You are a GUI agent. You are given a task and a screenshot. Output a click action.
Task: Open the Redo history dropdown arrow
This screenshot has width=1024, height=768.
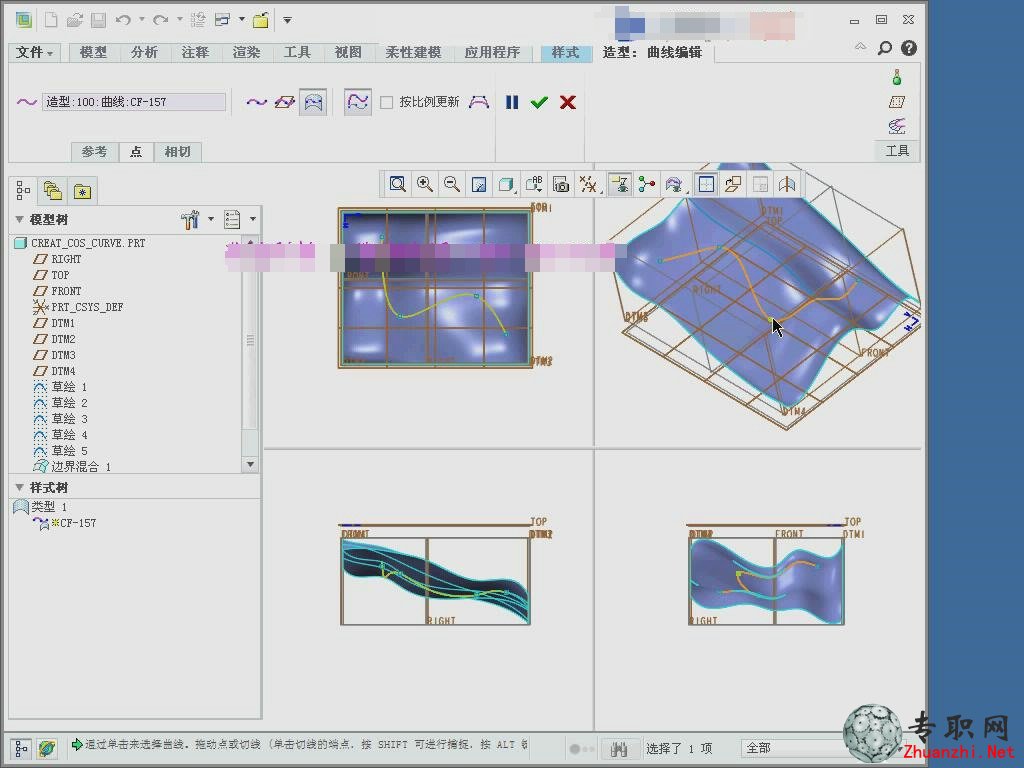[179, 20]
